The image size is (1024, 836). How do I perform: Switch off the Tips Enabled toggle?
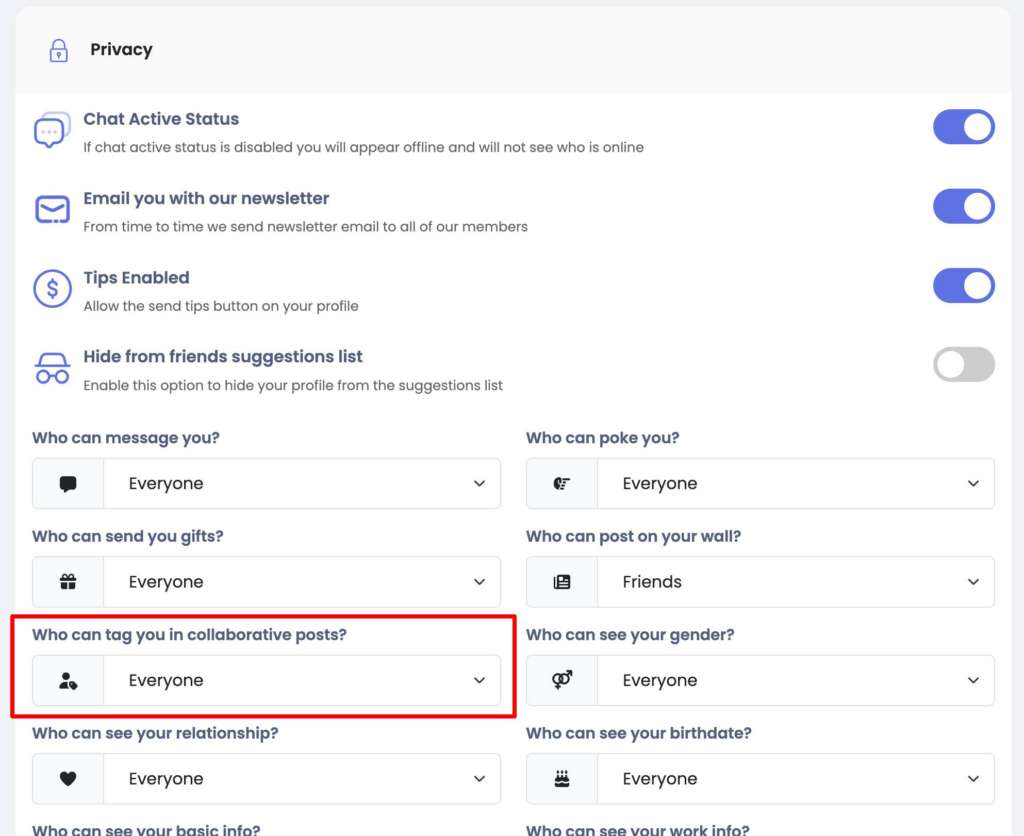[963, 286]
